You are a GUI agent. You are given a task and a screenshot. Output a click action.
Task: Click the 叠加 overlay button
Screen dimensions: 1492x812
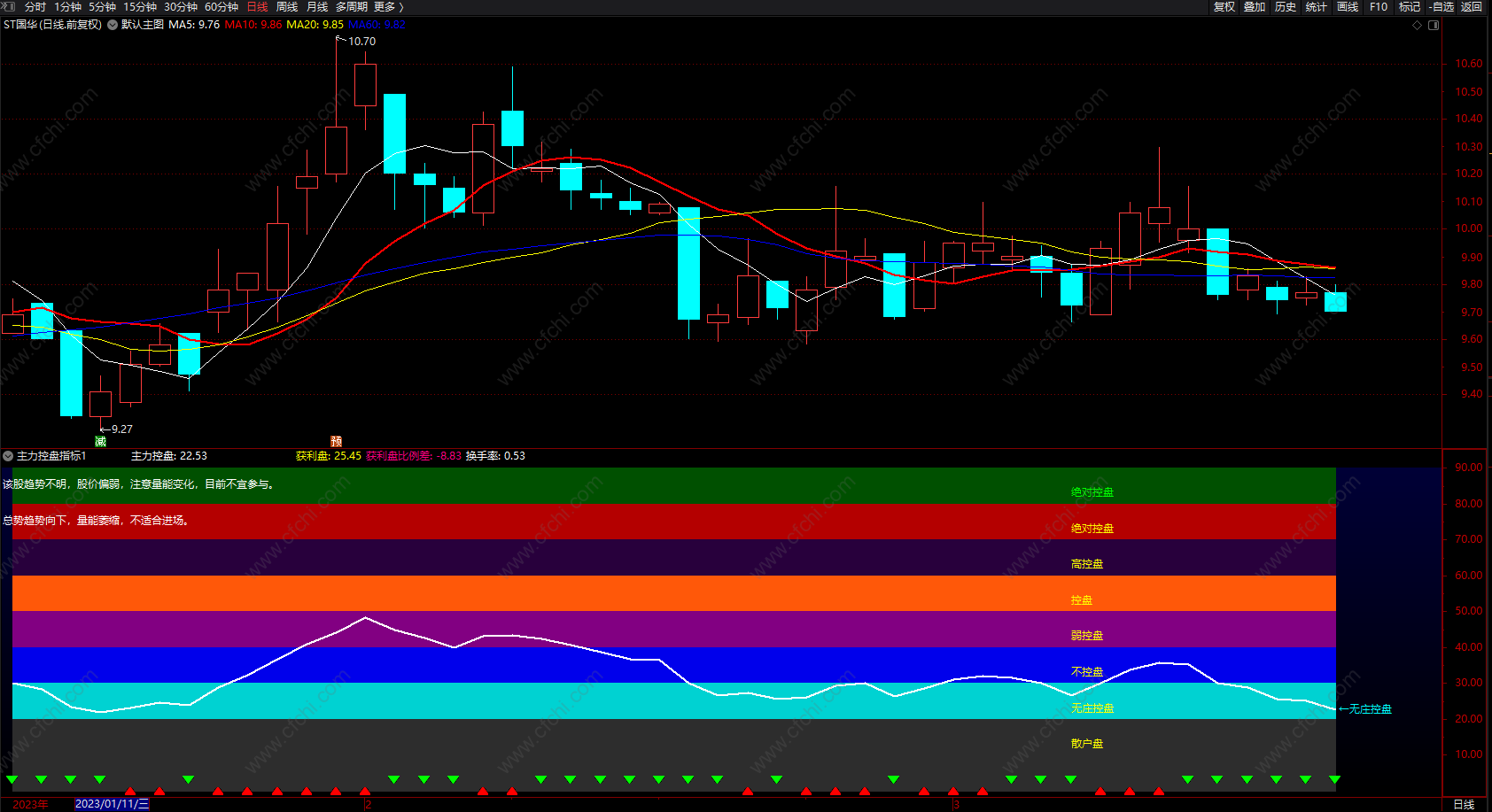point(1255,7)
